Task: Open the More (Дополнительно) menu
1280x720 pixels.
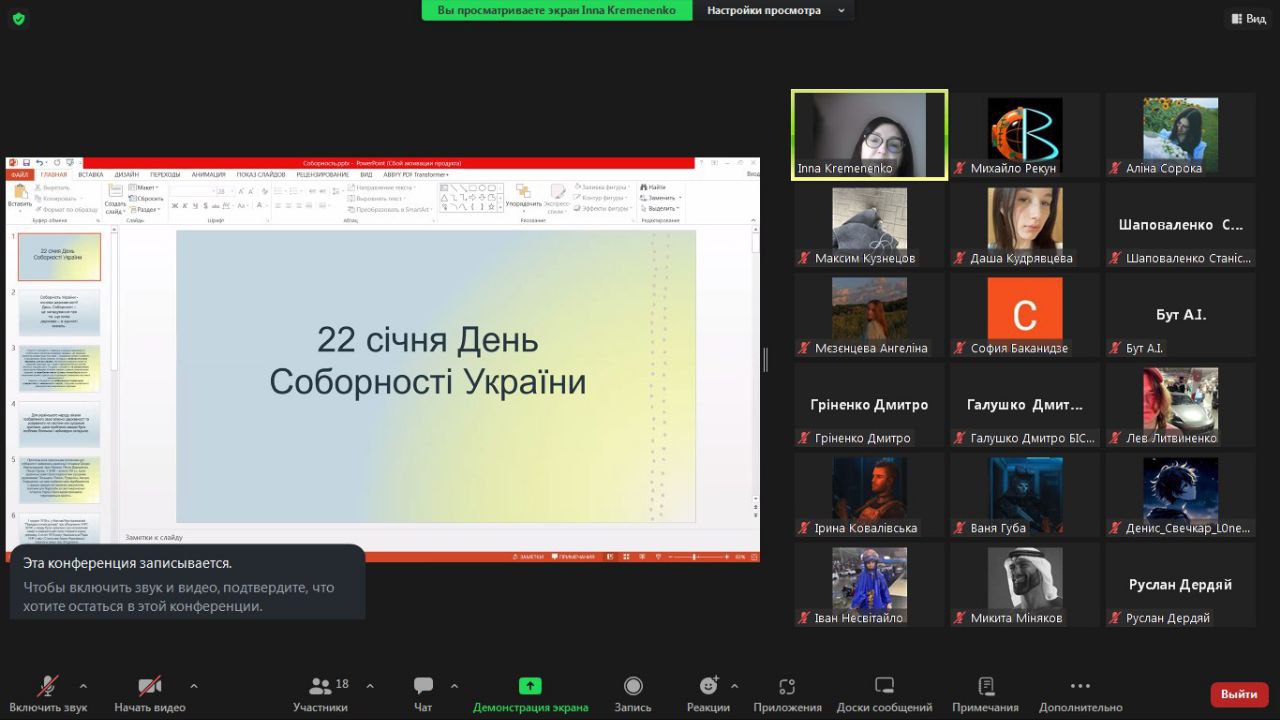Action: click(1080, 686)
